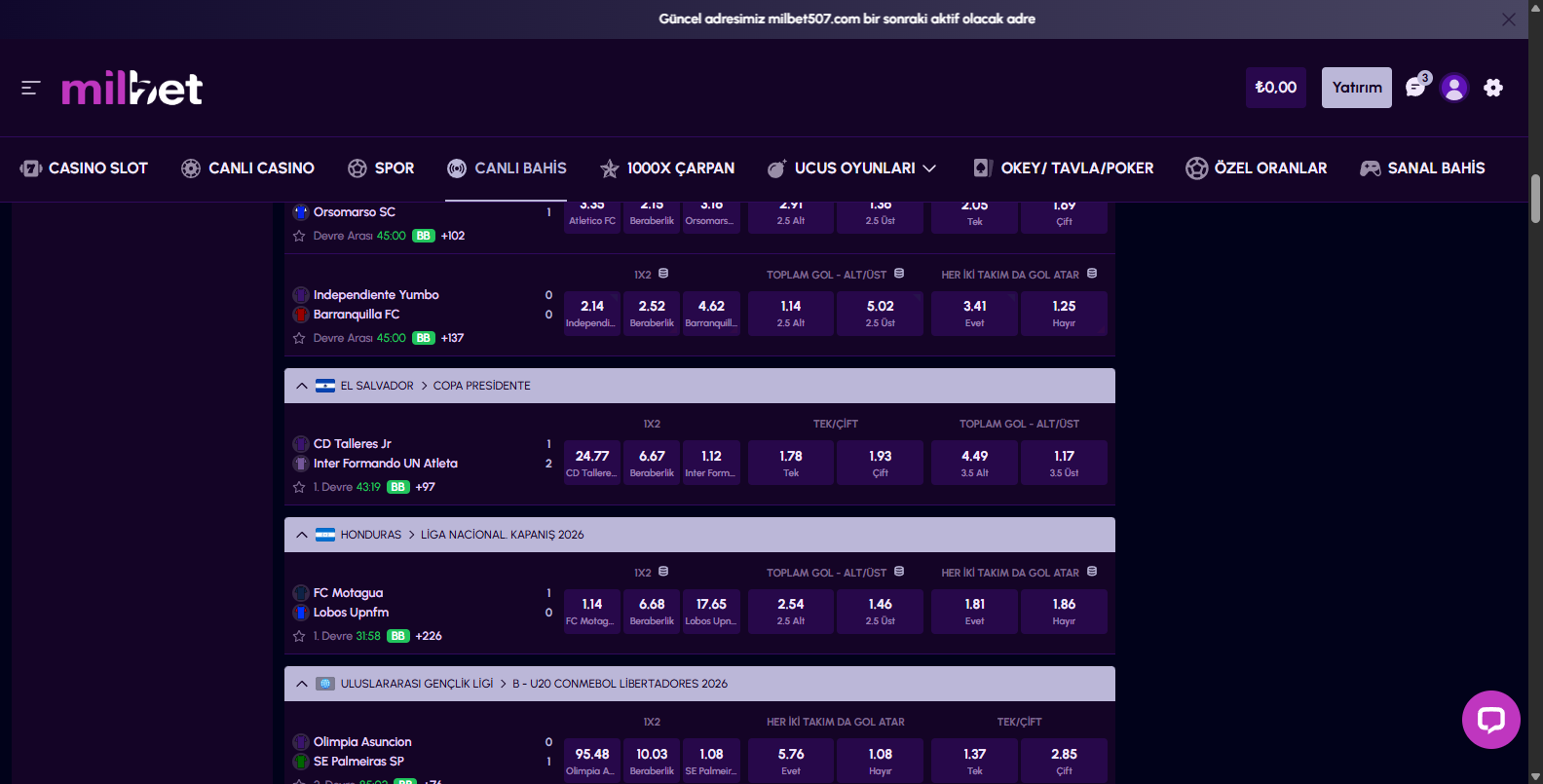1543x784 pixels.
Task: Go to Sanal Bahis tab
Action: 1422,168
